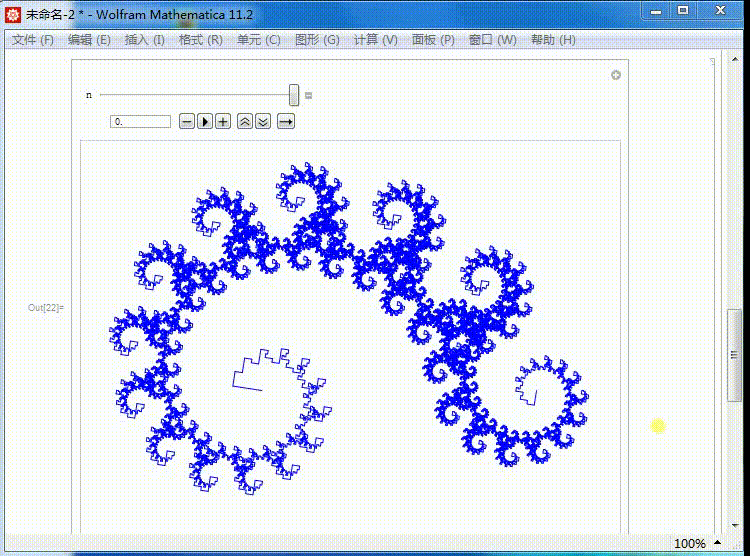This screenshot has width=750, height=556.
Task: Select the output cell bracket at right
Action: coord(713,297)
